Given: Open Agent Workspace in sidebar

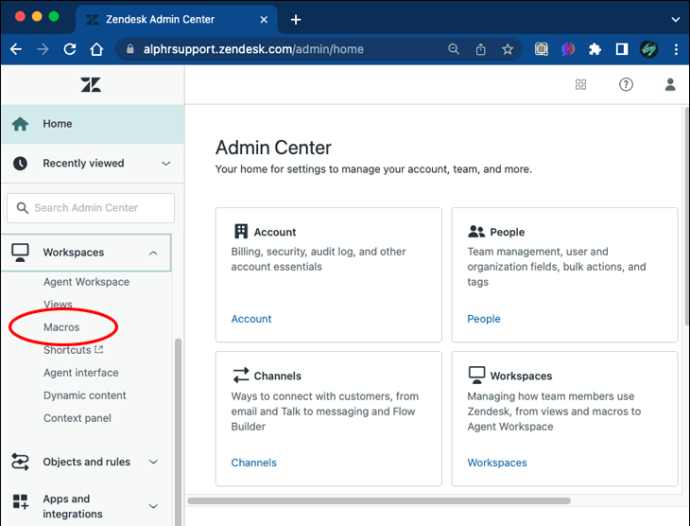Looking at the screenshot, I should click(x=86, y=282).
